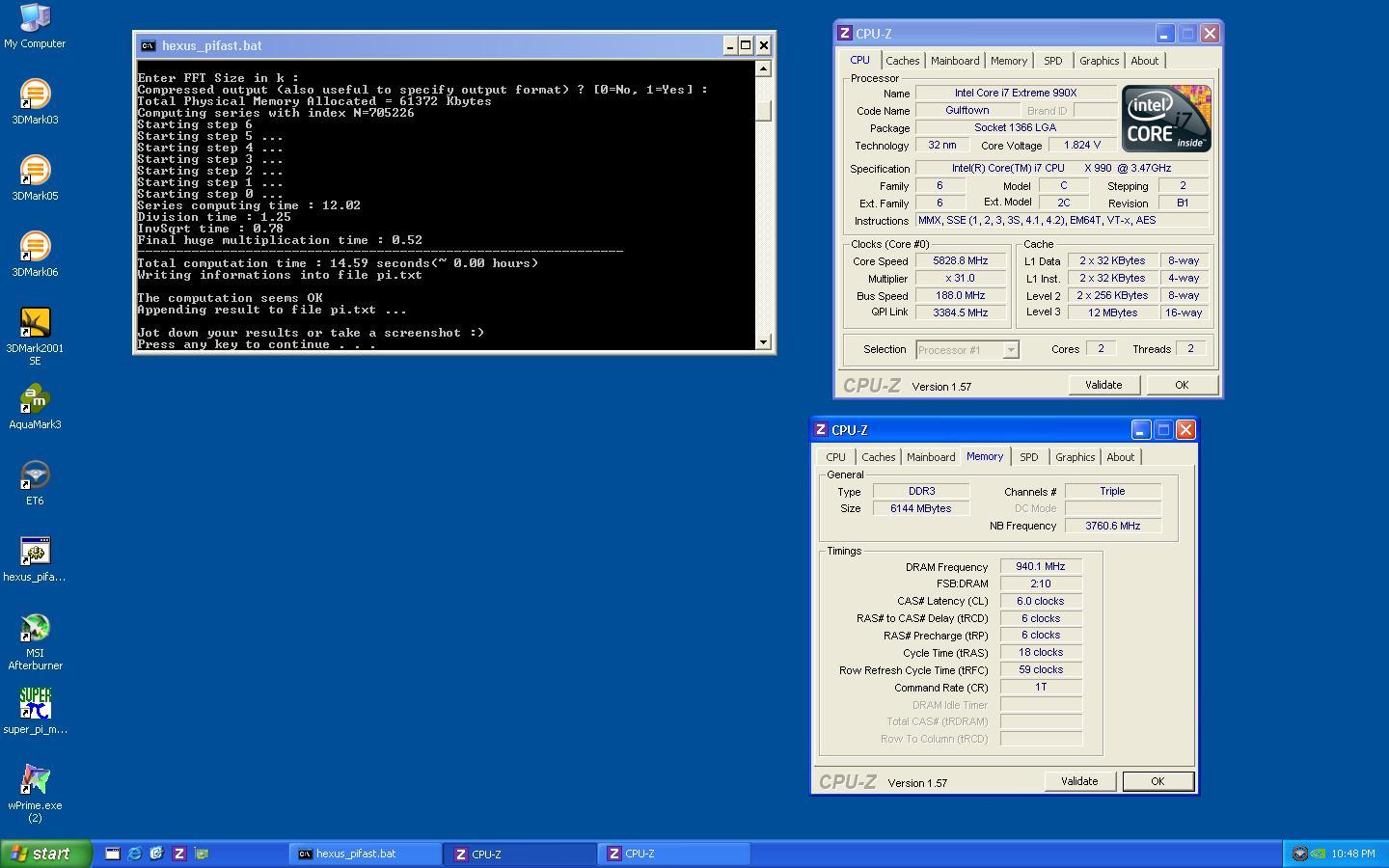The height and width of the screenshot is (868, 1389).
Task: Switch to SPD tab in upper CPU-Z window
Action: tap(1053, 61)
